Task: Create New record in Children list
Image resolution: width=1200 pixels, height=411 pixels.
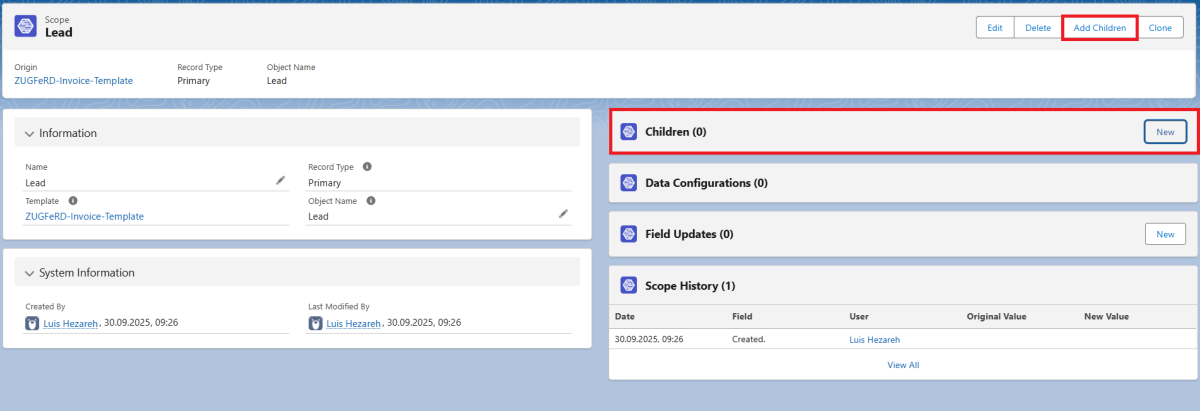Action: pyautogui.click(x=1165, y=132)
